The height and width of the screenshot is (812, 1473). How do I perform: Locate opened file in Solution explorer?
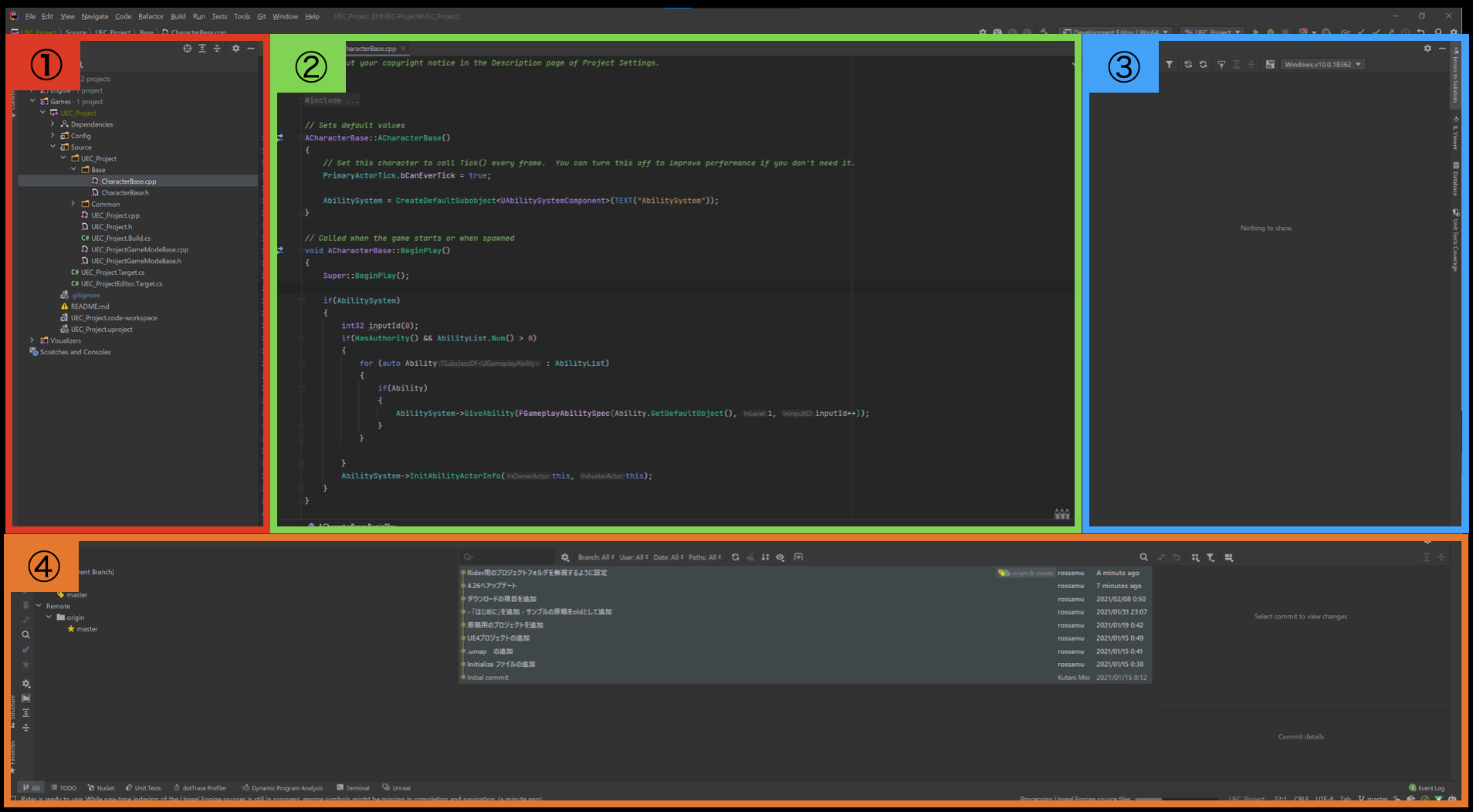tap(187, 48)
